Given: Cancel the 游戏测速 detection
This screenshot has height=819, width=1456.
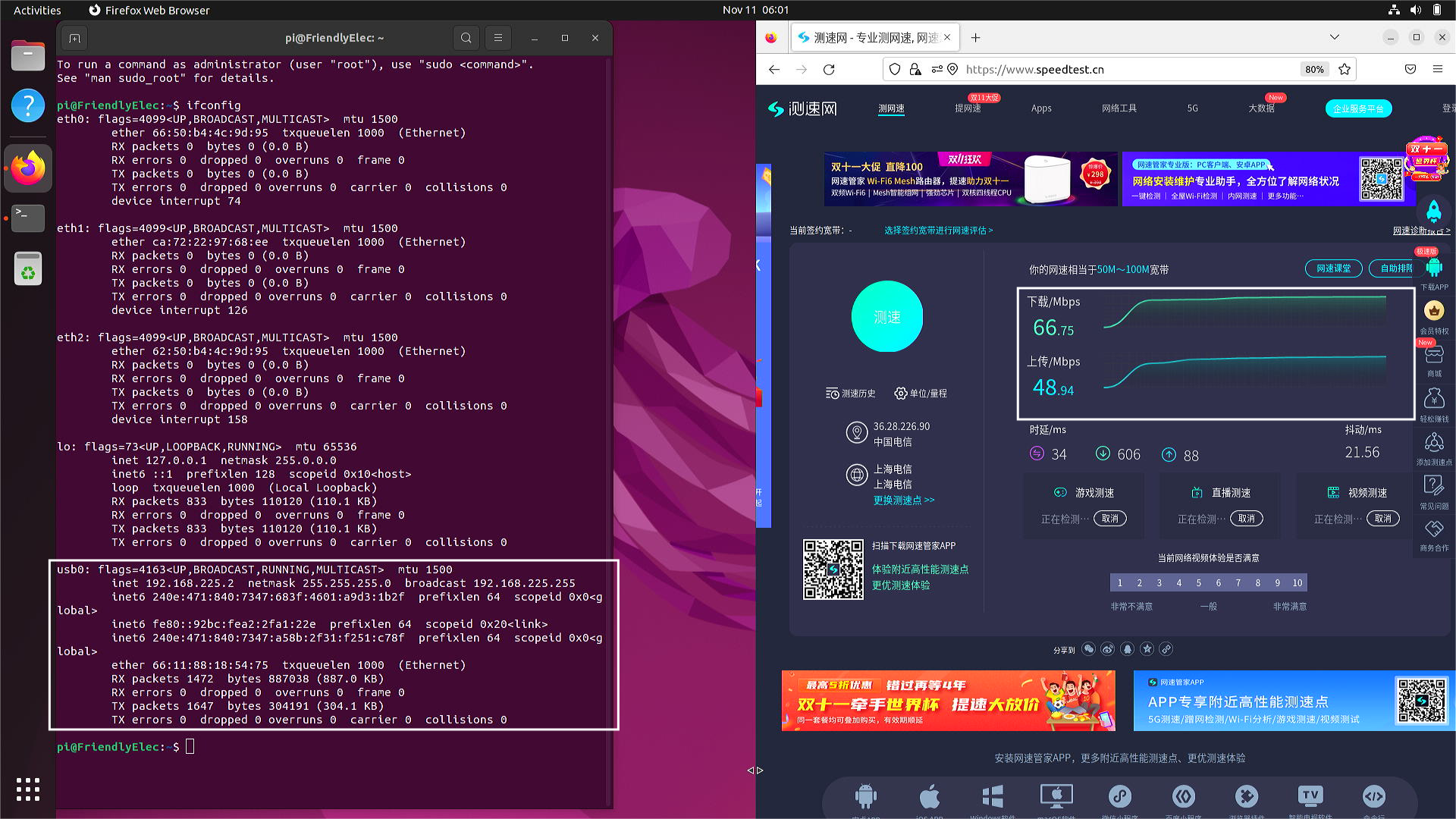Looking at the screenshot, I should pos(1109,519).
